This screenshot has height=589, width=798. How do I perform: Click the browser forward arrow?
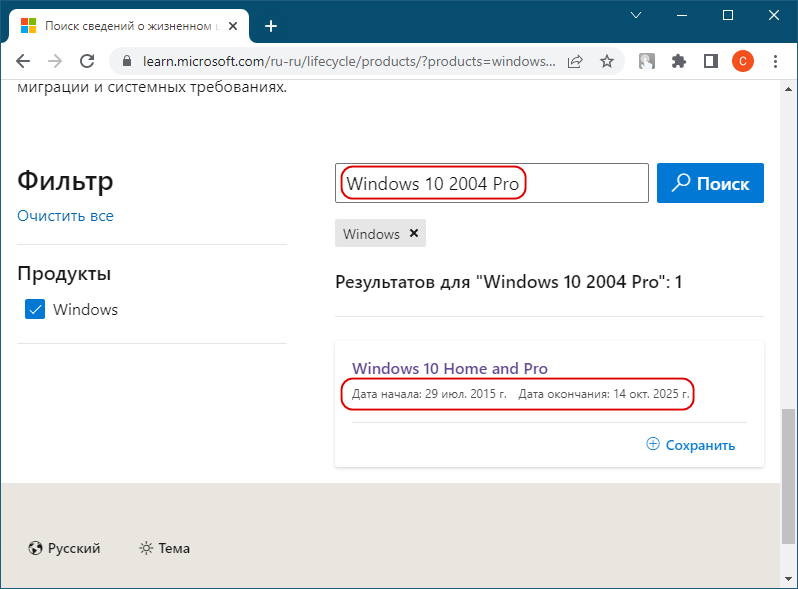coord(55,62)
